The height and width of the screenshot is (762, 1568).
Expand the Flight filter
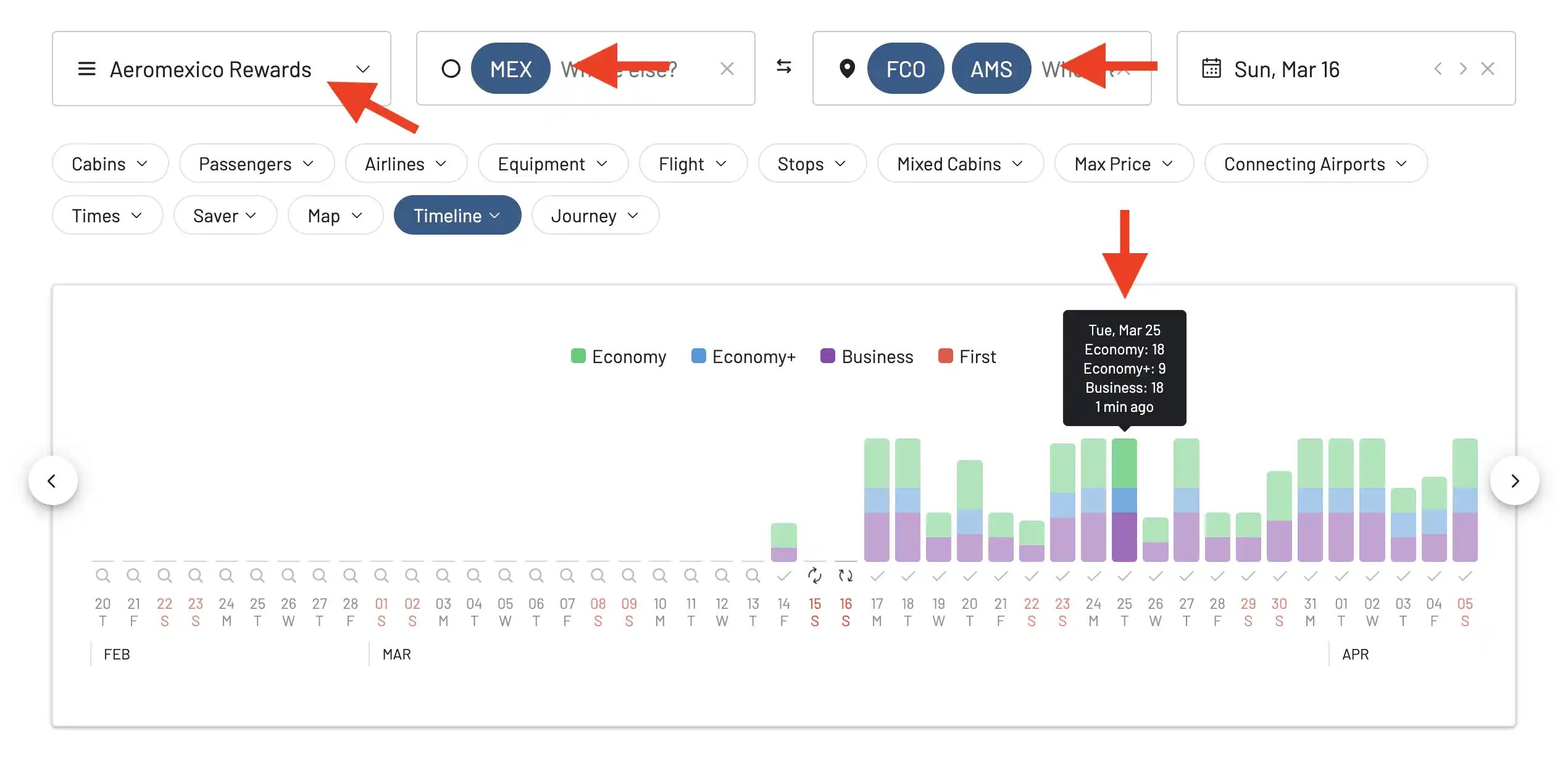tap(693, 164)
